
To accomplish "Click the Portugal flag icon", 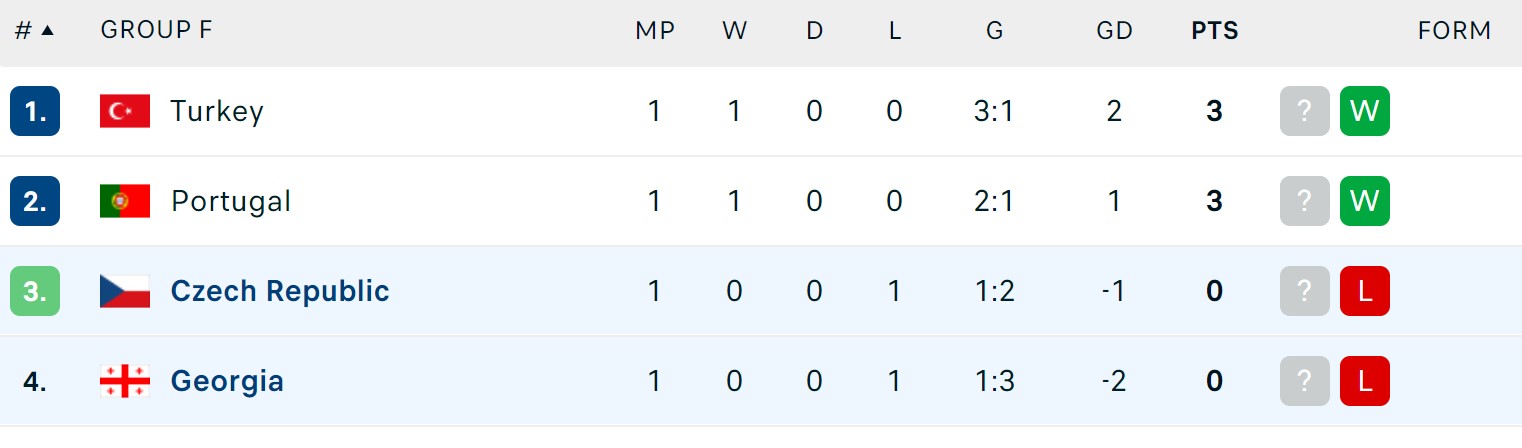I will 125,201.
